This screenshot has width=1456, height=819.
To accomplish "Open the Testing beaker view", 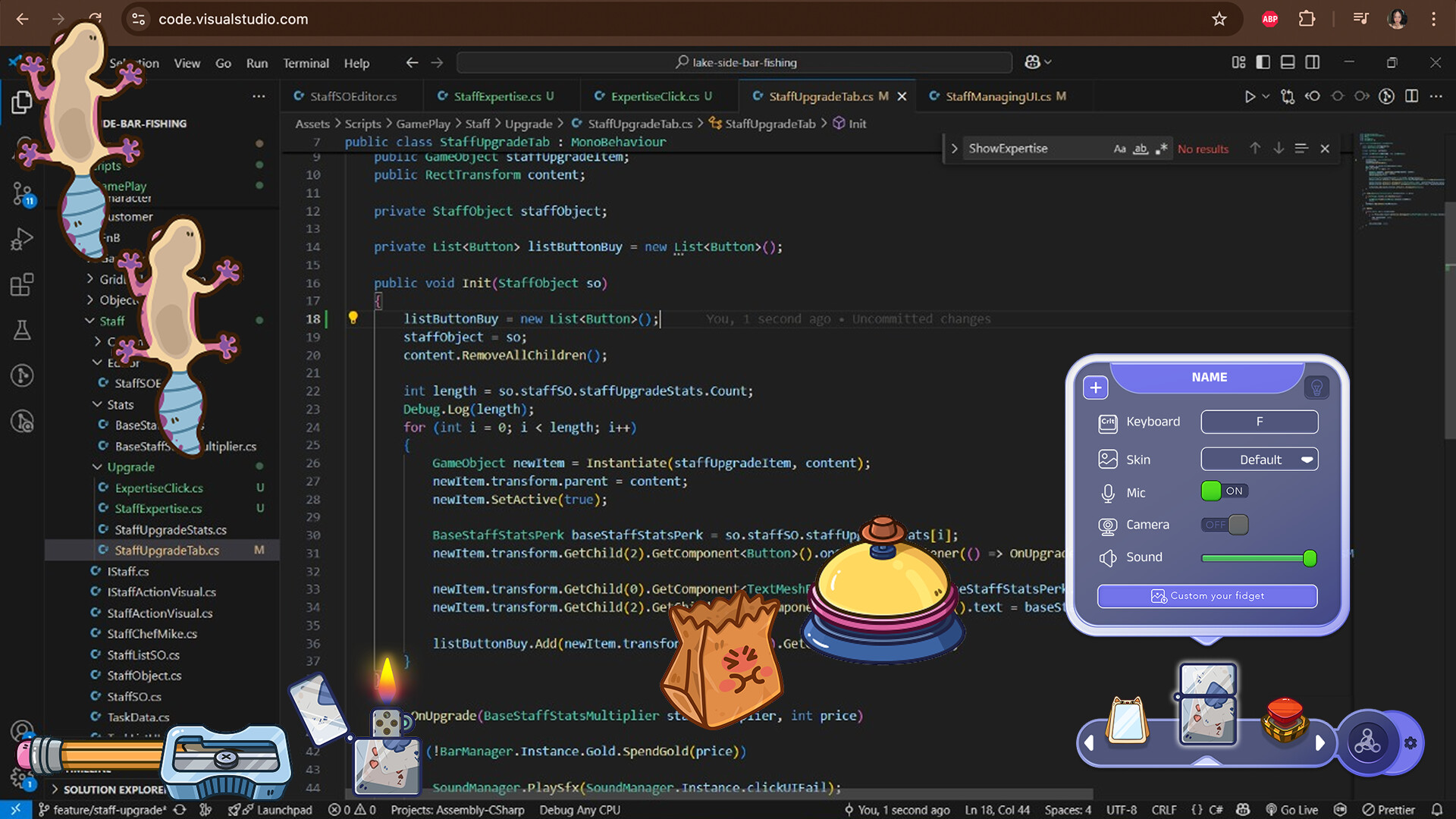I will tap(22, 330).
